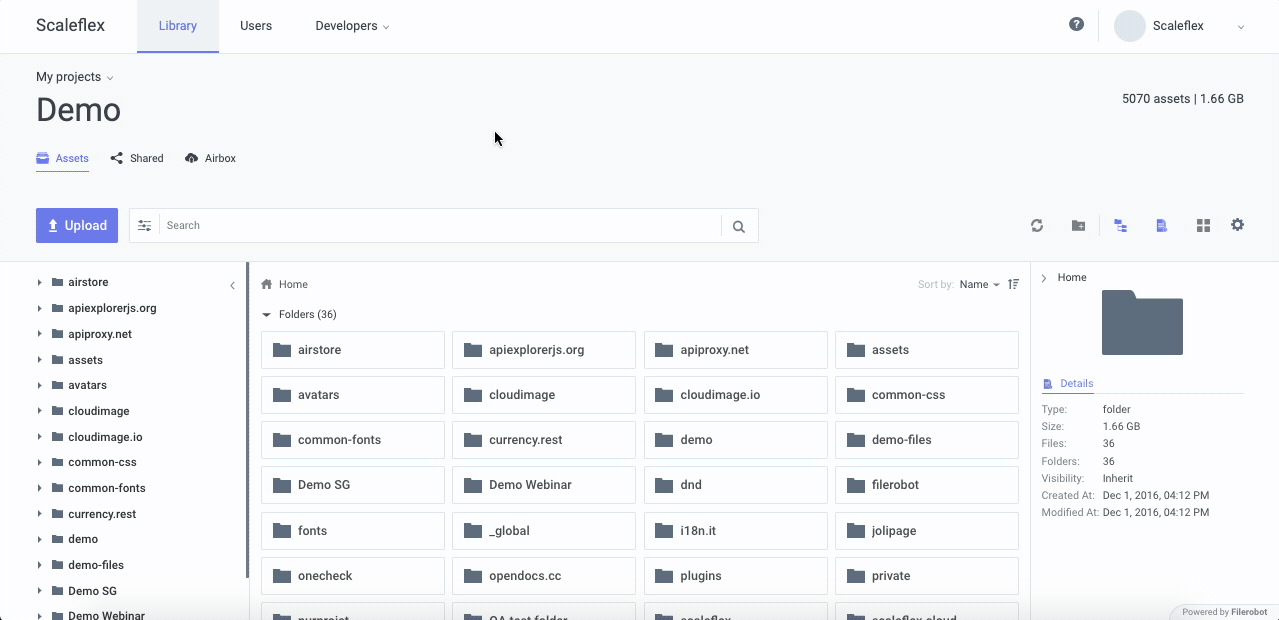The width and height of the screenshot is (1279, 620).
Task: Switch to the Shared tab
Action: [137, 158]
